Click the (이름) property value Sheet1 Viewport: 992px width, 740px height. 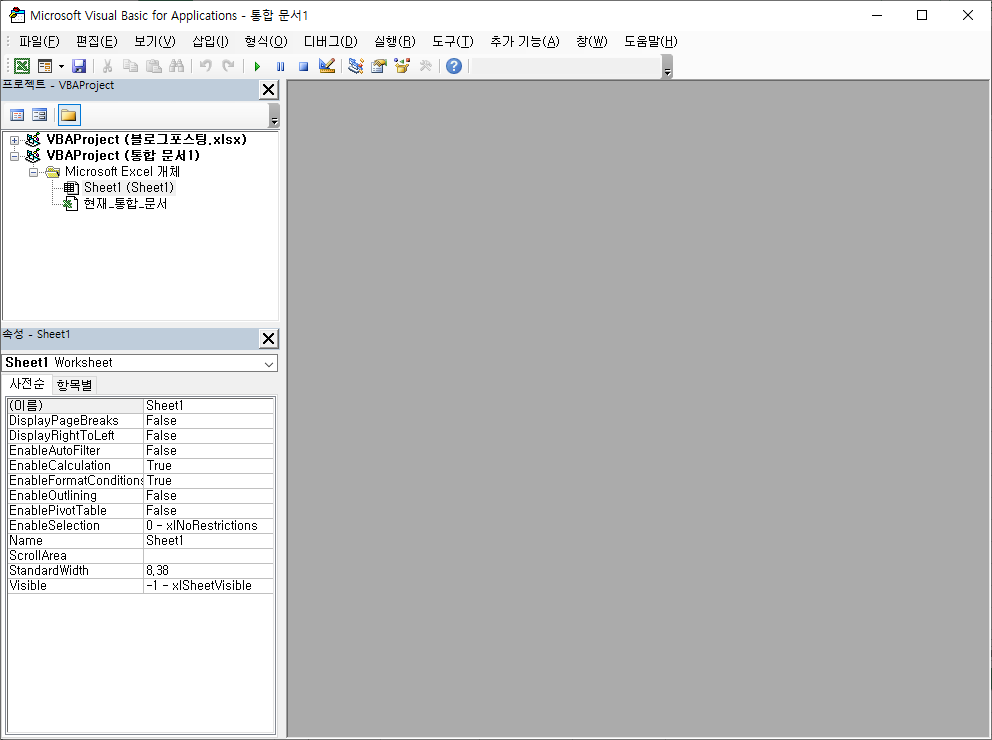[x=209, y=405]
